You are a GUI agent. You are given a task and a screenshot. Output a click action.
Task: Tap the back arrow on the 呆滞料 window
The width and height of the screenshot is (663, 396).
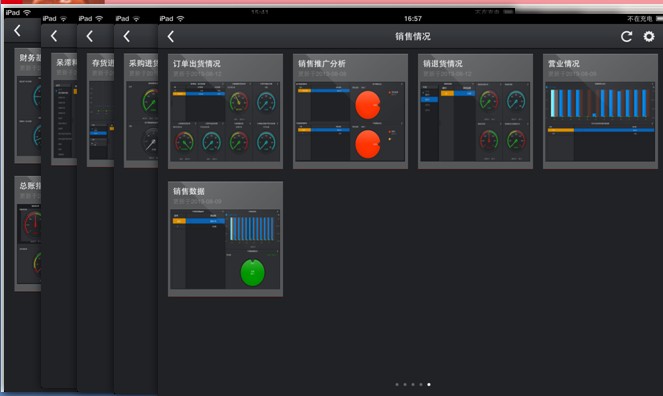(x=54, y=36)
